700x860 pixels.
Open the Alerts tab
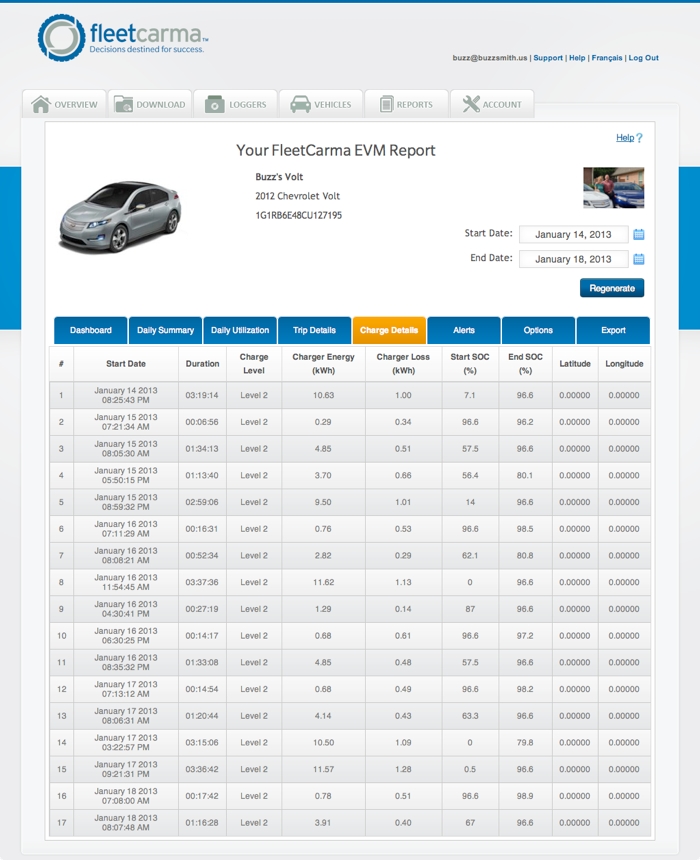pyautogui.click(x=463, y=330)
